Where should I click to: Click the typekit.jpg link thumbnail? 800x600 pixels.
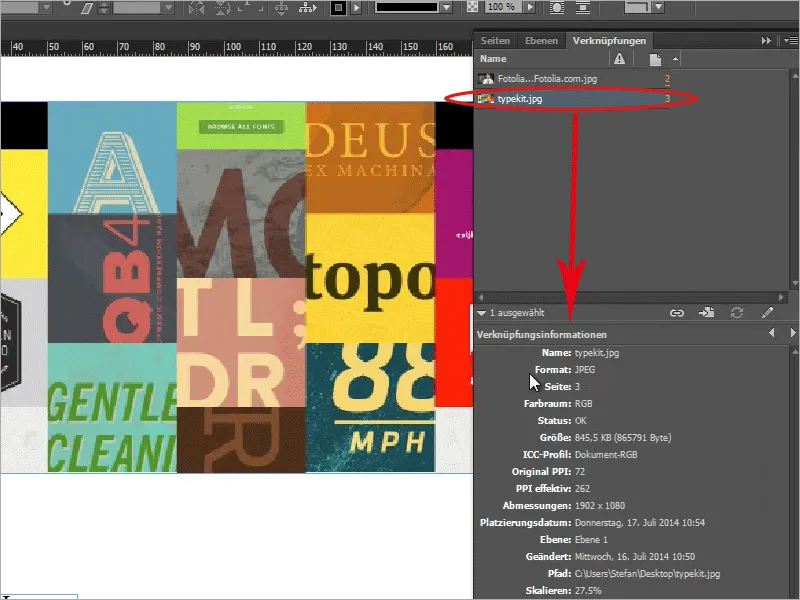tap(486, 98)
